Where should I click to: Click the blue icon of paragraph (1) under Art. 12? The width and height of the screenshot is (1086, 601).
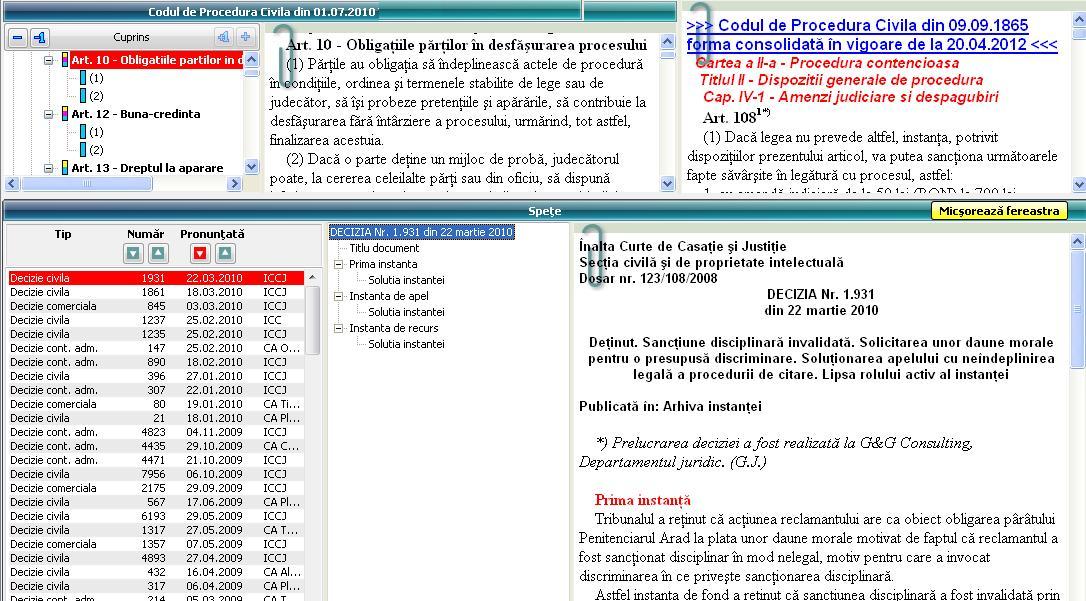coord(83,132)
